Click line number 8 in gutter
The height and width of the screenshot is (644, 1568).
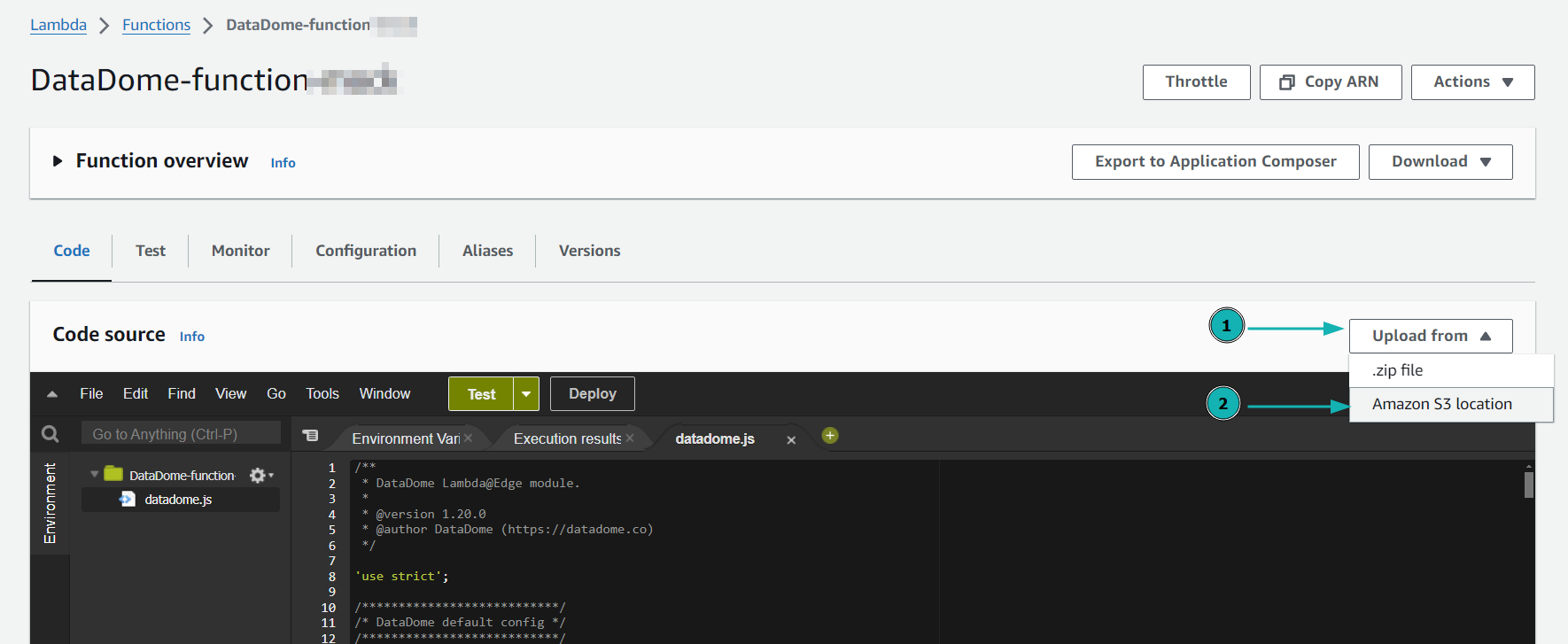pyautogui.click(x=332, y=577)
